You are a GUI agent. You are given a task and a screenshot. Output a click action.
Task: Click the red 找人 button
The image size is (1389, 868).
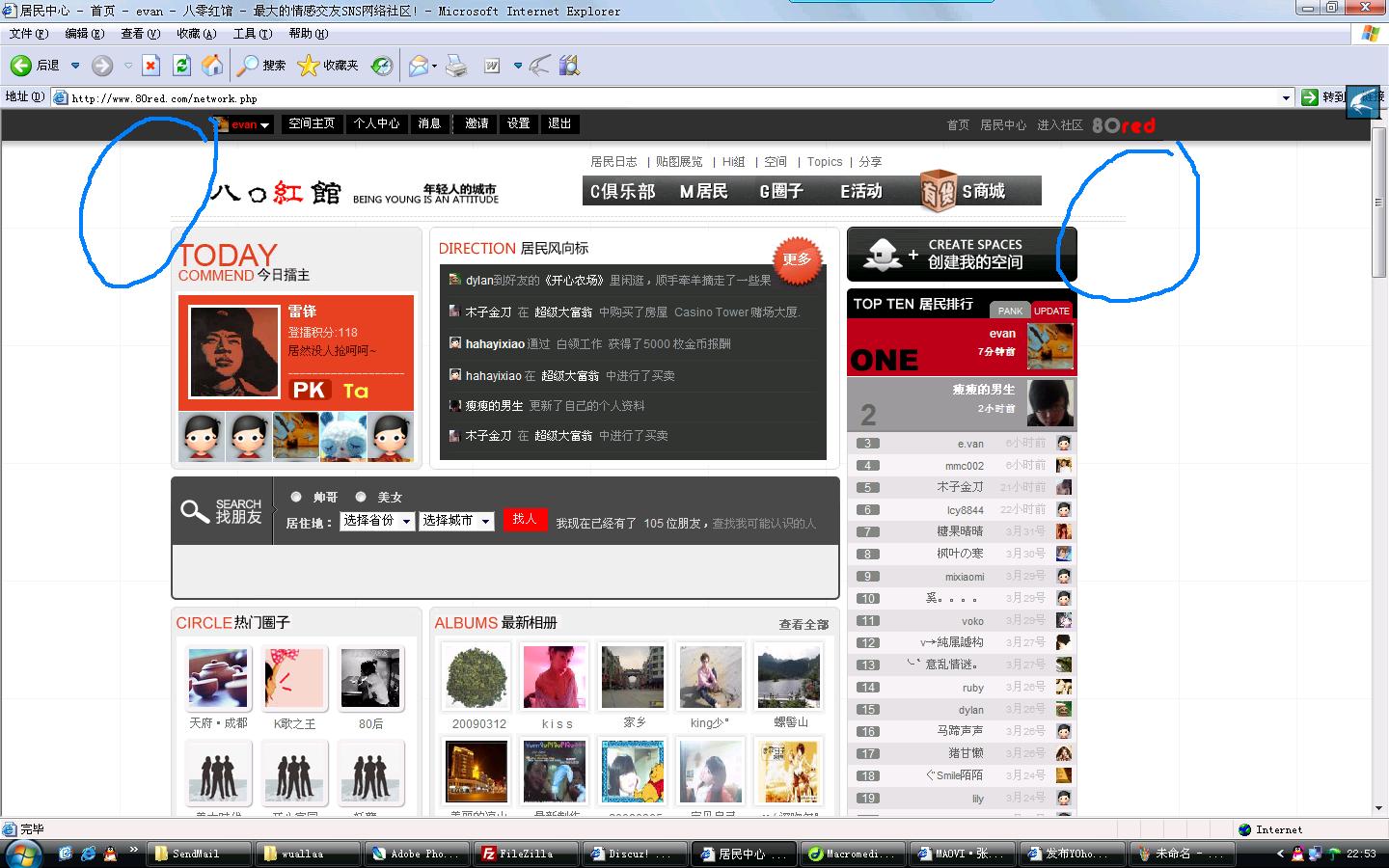click(x=525, y=519)
